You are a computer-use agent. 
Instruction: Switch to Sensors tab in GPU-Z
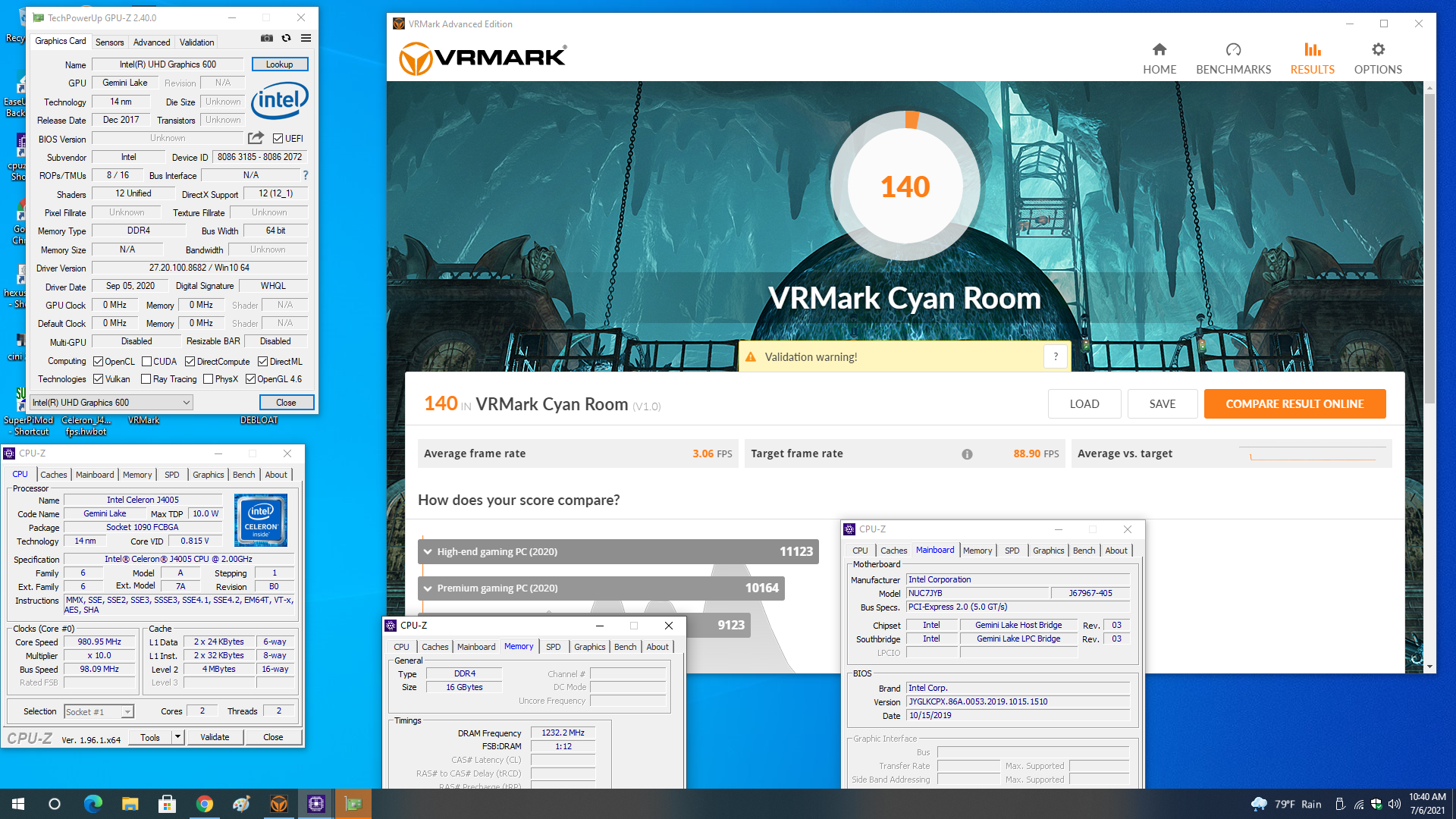[x=109, y=42]
